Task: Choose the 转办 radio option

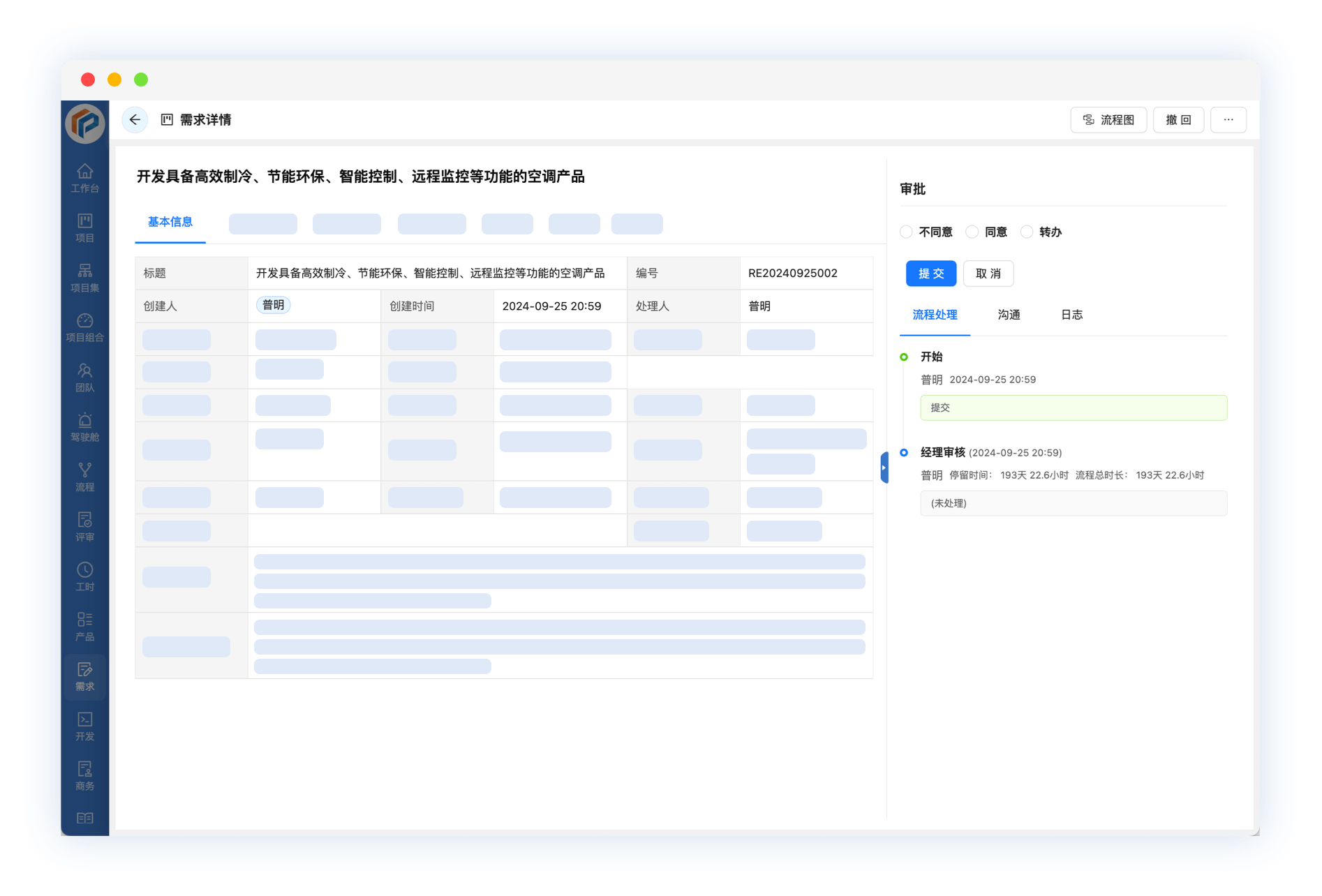Action: point(1026,232)
